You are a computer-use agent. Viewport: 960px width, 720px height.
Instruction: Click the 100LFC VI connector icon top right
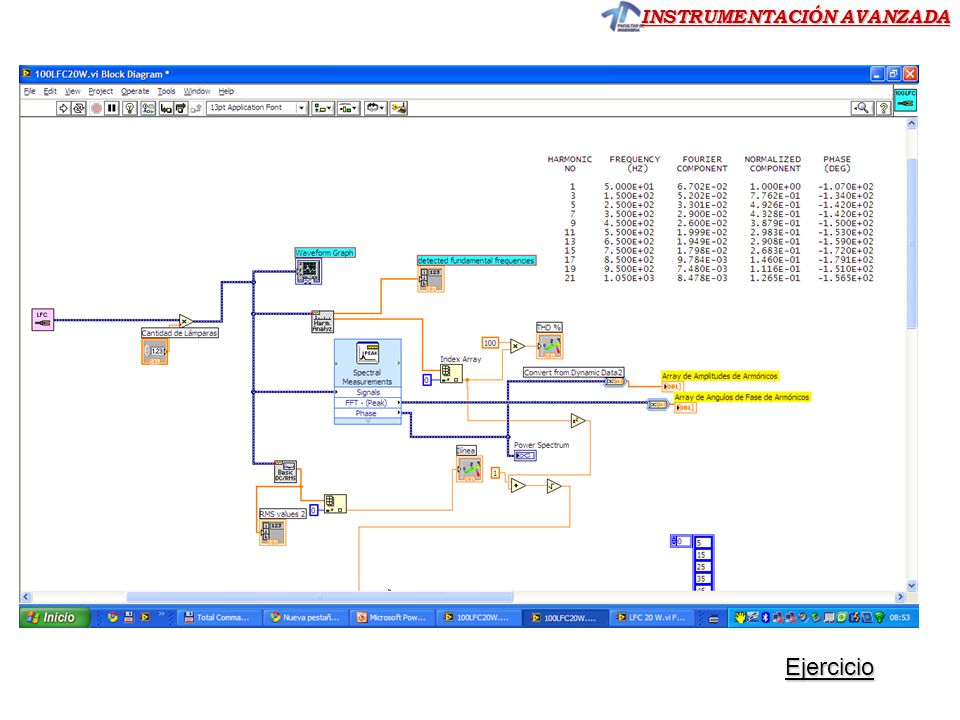click(x=905, y=99)
